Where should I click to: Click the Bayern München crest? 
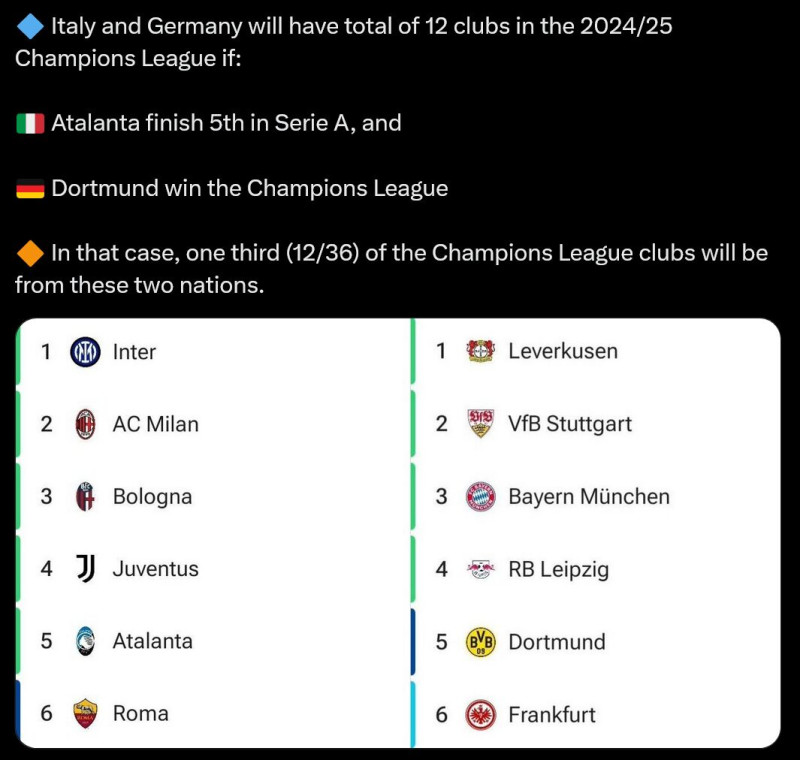point(480,496)
